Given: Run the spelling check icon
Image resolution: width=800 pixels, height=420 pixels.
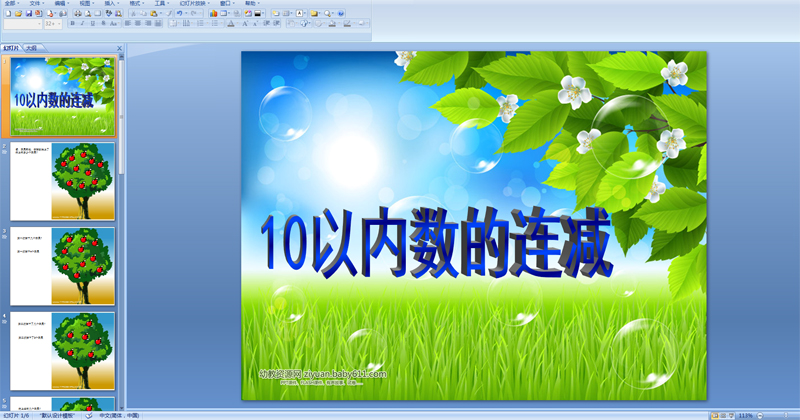Looking at the screenshot, I should [109, 14].
